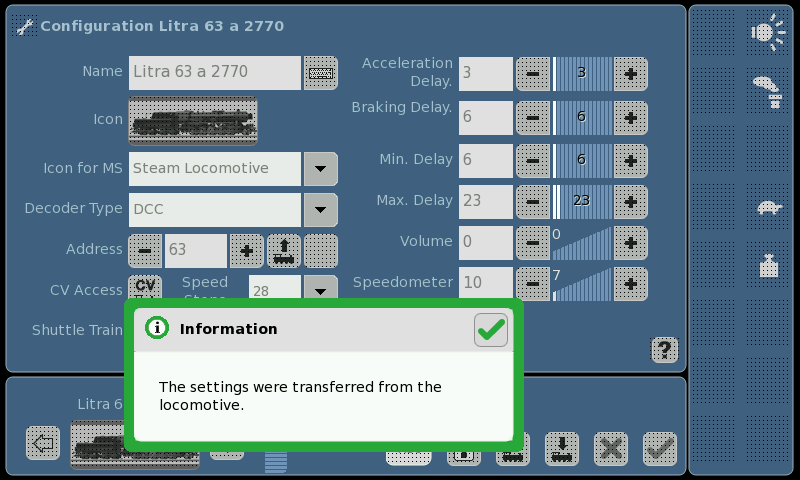800x480 pixels.
Task: Click the back arrow button
Action: [43, 443]
